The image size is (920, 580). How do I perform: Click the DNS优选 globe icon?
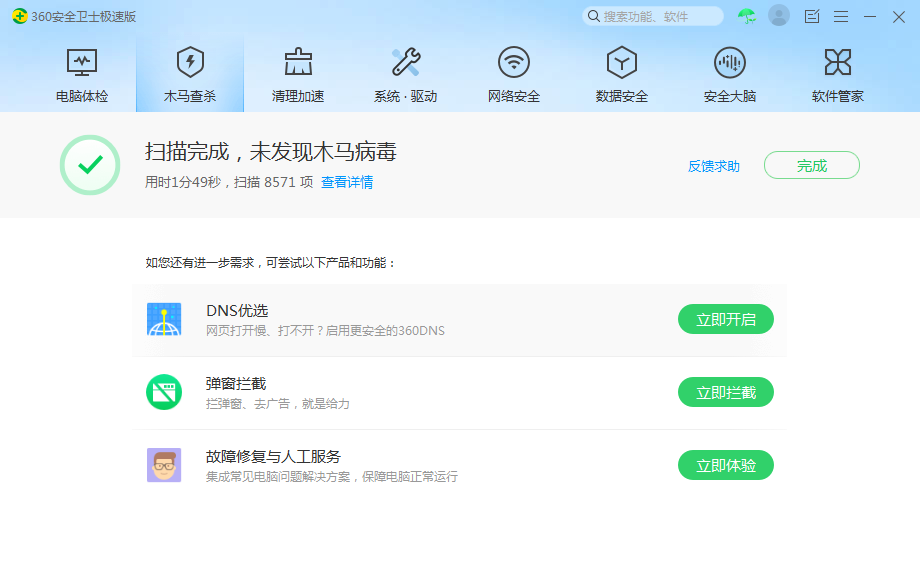coord(164,319)
